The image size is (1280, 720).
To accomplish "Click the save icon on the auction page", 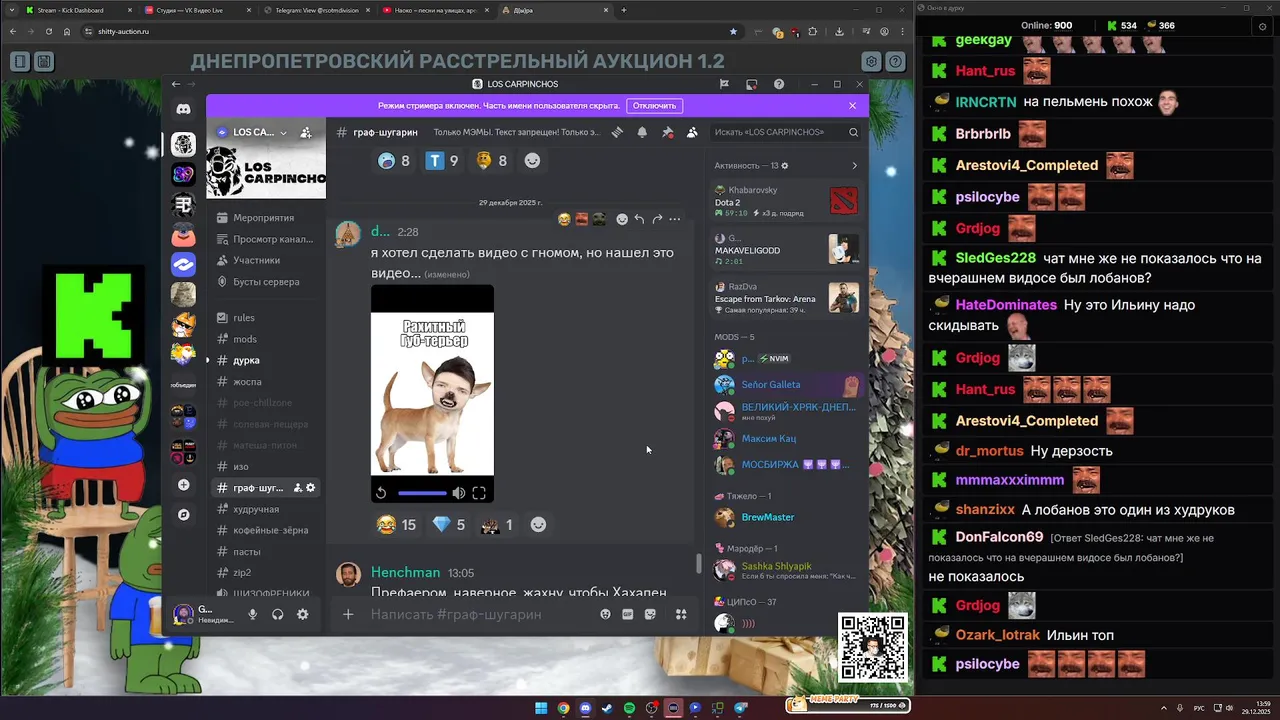I will [x=44, y=61].
